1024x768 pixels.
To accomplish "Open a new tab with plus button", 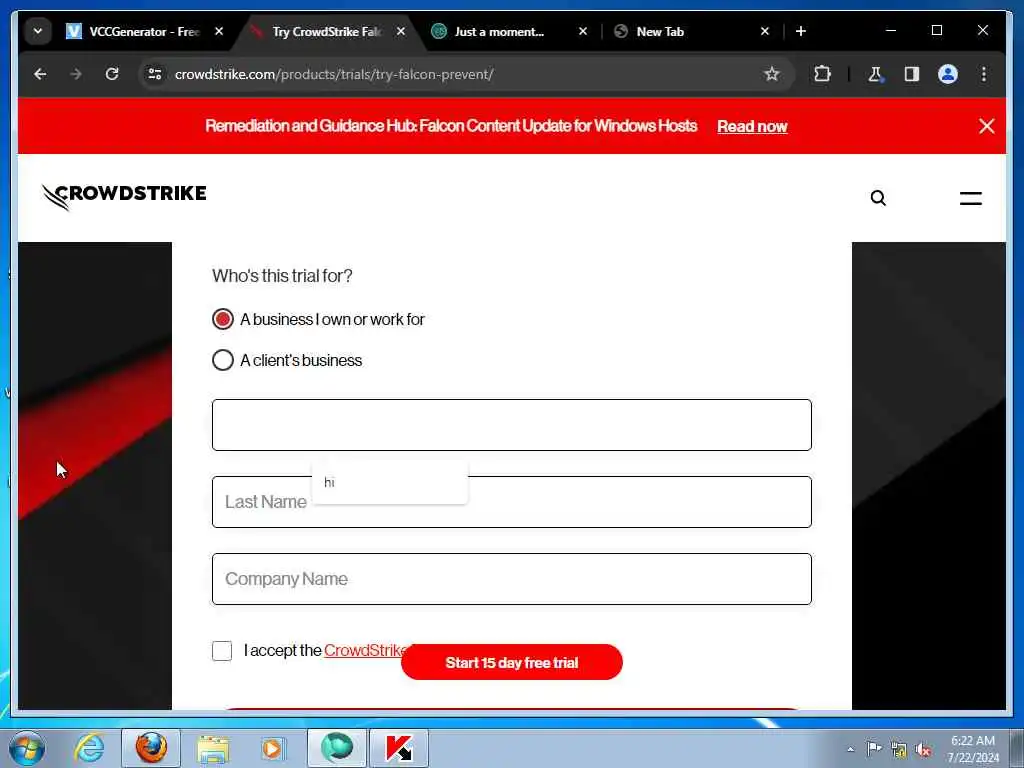I will (801, 31).
